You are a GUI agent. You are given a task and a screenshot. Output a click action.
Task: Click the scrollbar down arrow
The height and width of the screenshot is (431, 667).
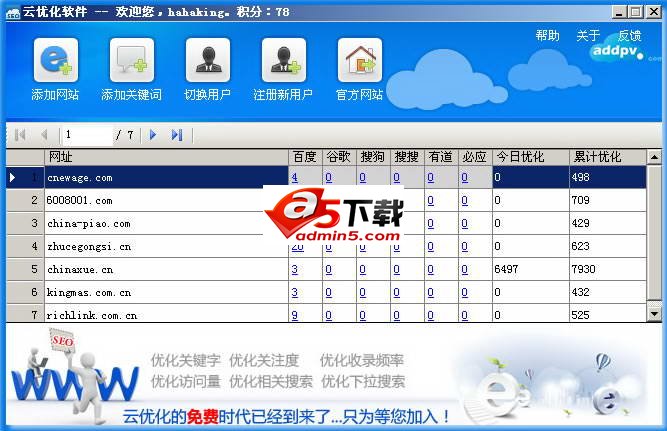coord(654,314)
